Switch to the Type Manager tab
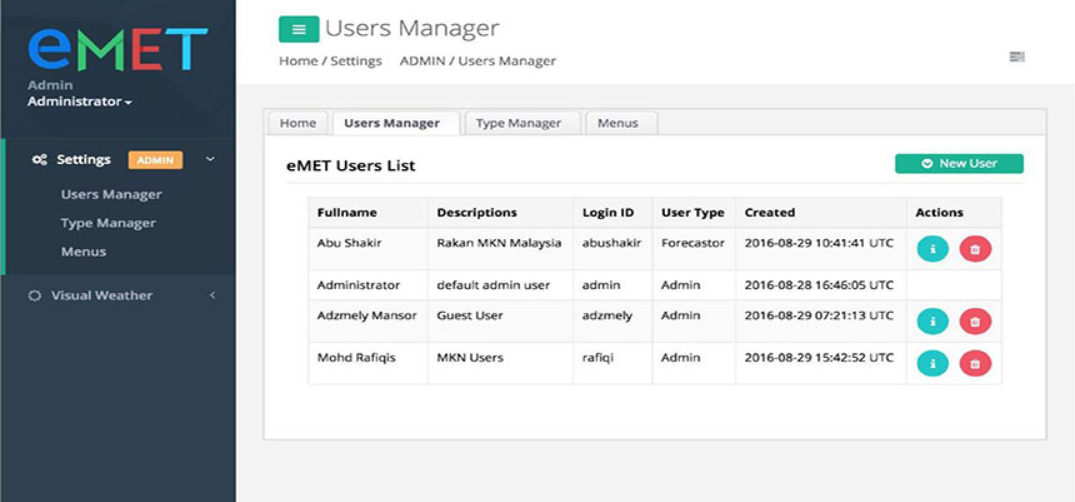 518,123
